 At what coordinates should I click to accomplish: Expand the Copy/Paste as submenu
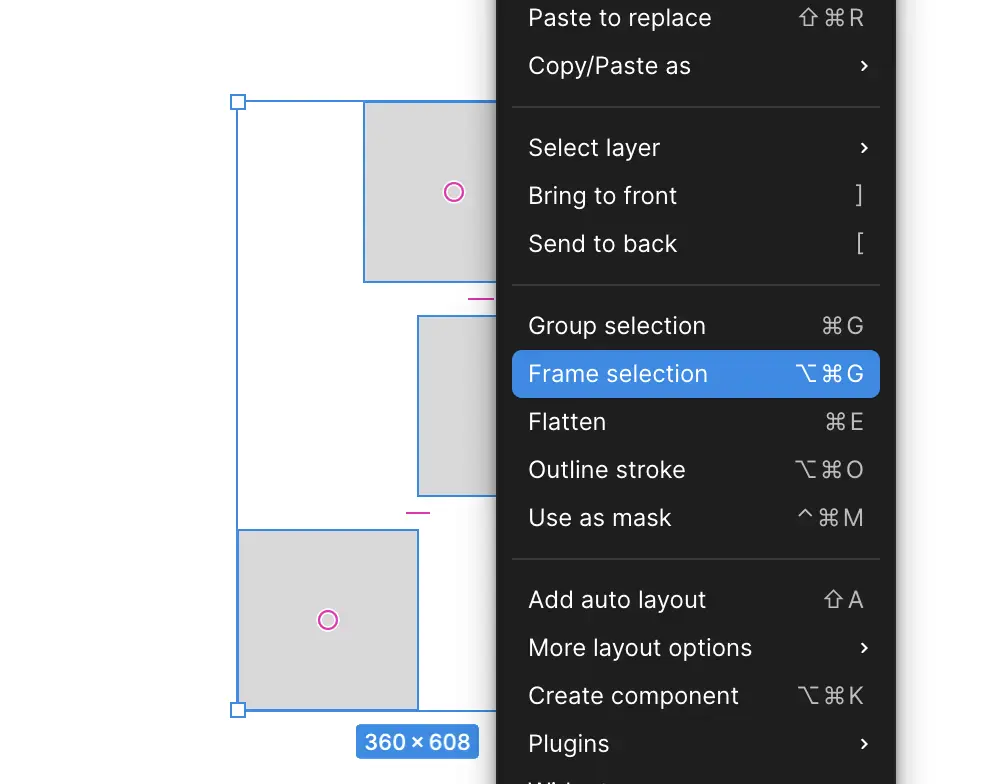[864, 67]
